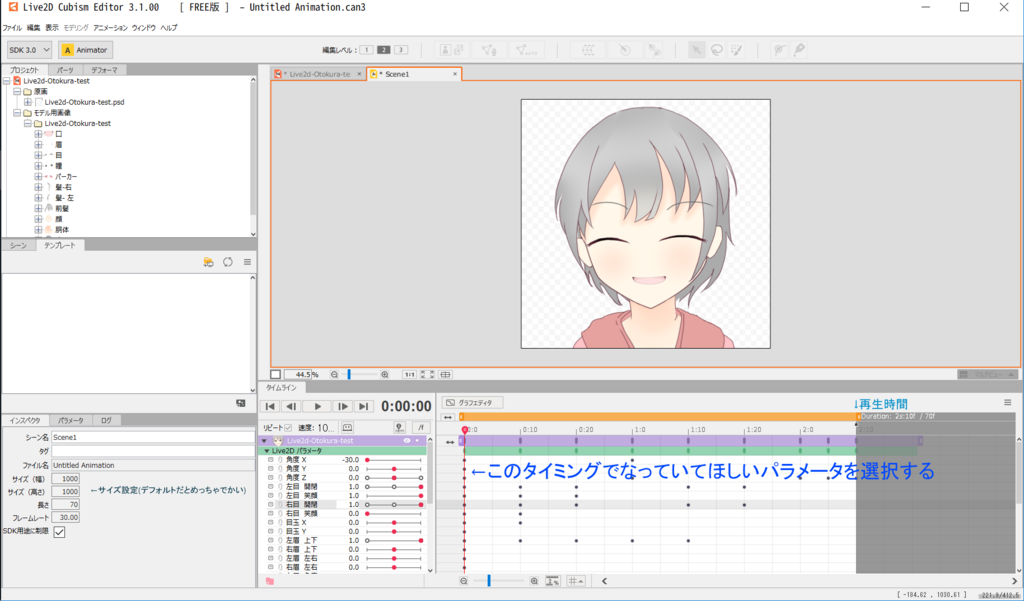Open the グラフエディタ graph editor
This screenshot has width=1024, height=601.
[472, 402]
